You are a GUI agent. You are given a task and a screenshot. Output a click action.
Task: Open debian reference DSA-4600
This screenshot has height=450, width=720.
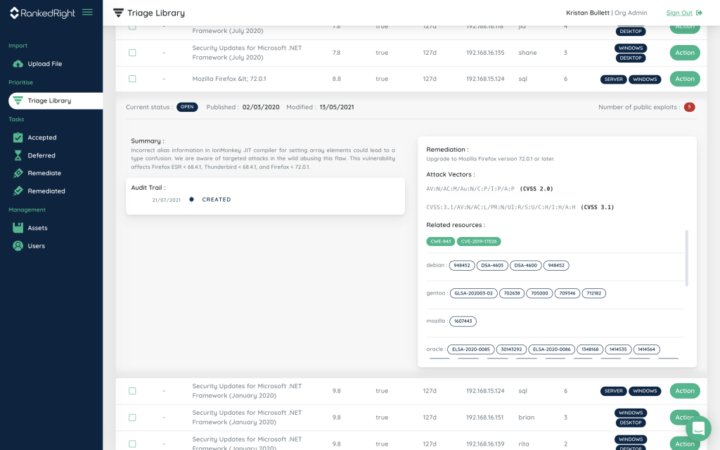(525, 265)
